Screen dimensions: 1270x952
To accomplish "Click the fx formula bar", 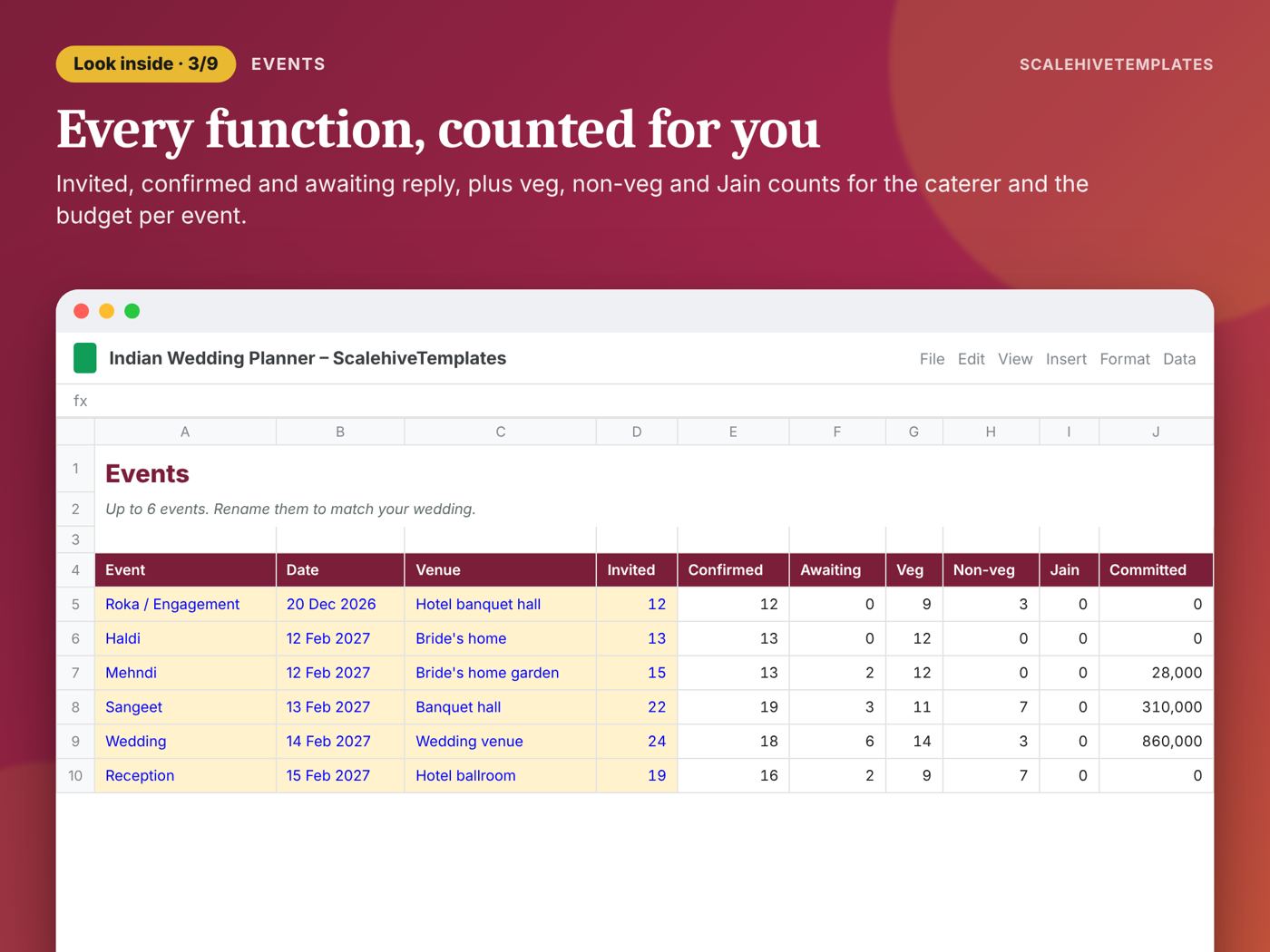I will point(635,401).
